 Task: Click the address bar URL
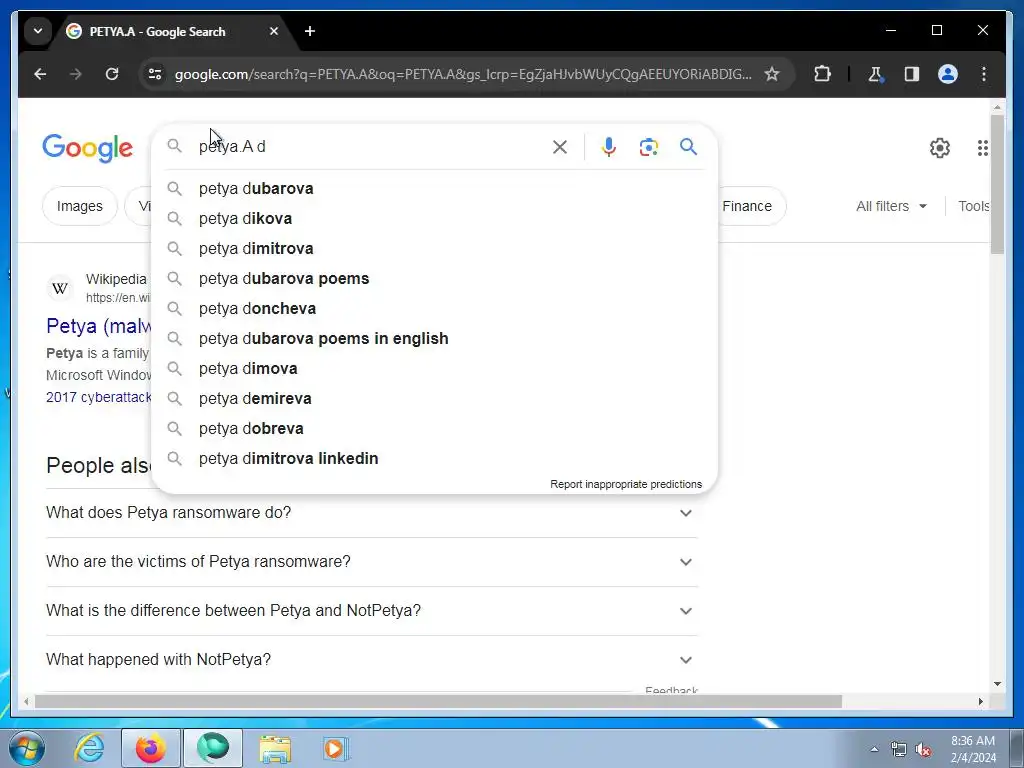(x=462, y=74)
